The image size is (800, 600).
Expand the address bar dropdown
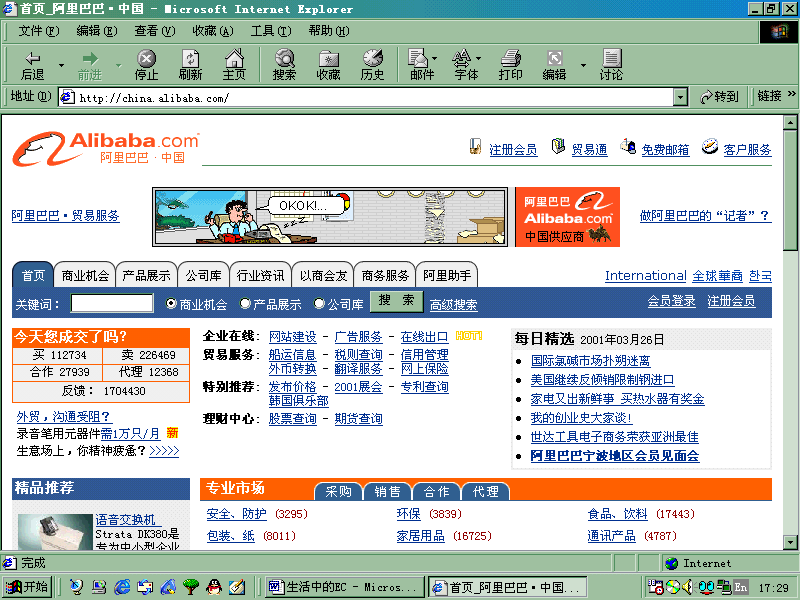(680, 96)
